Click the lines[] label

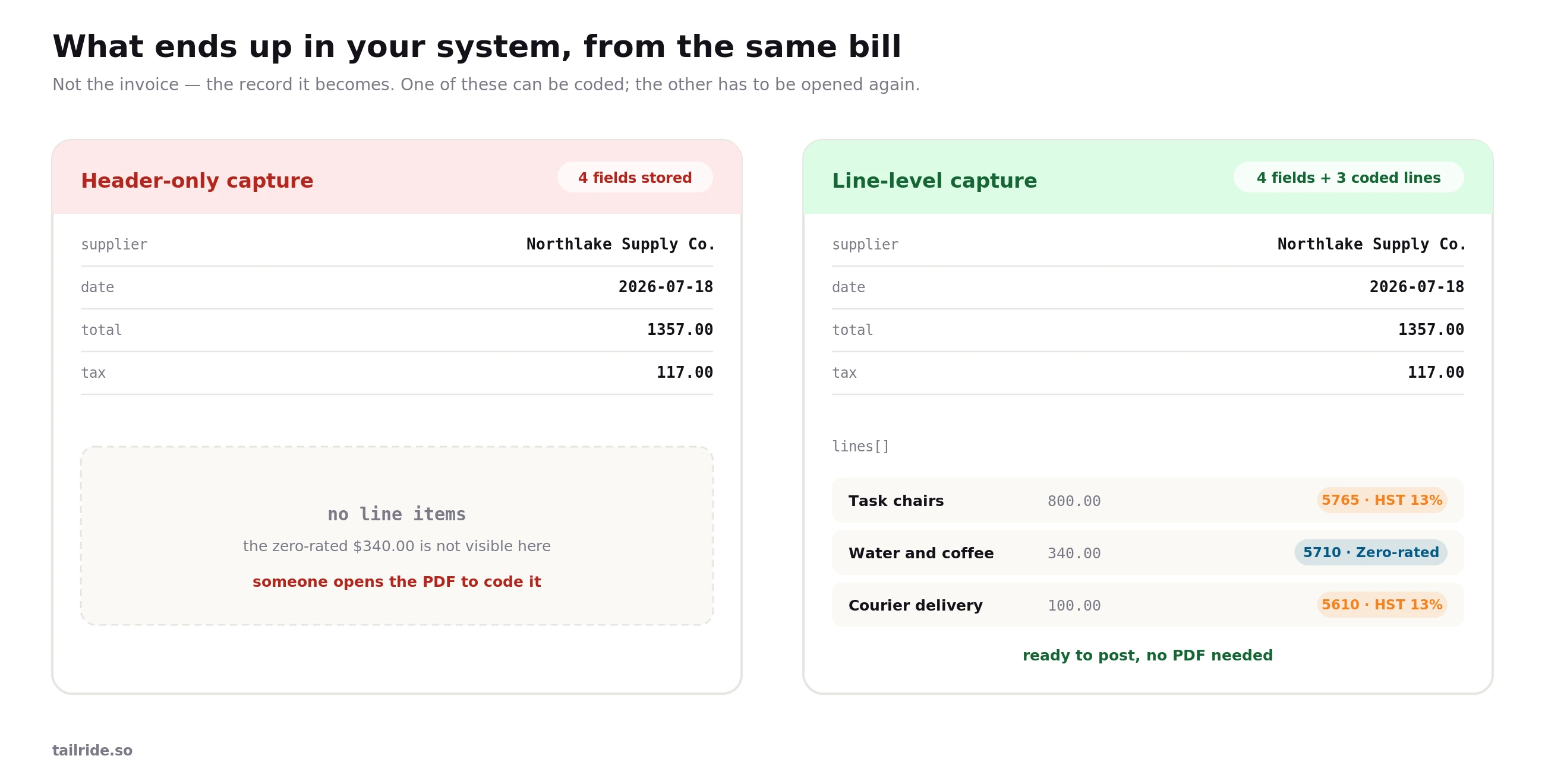point(860,446)
